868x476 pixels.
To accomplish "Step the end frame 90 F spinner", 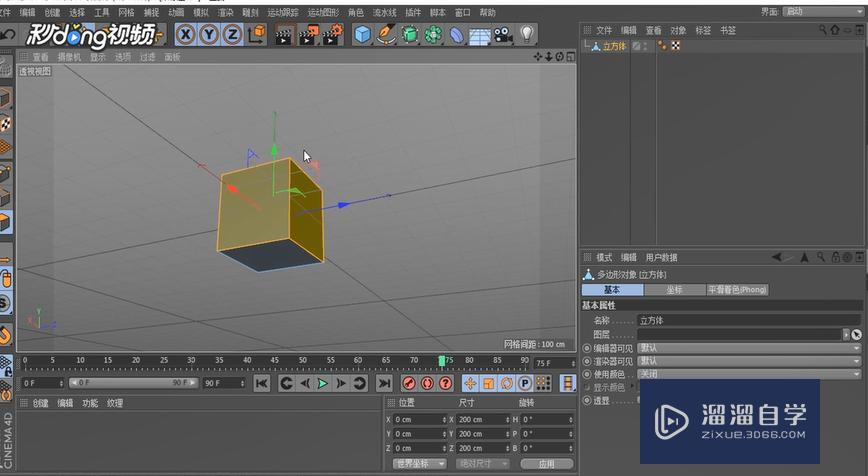I will [242, 383].
